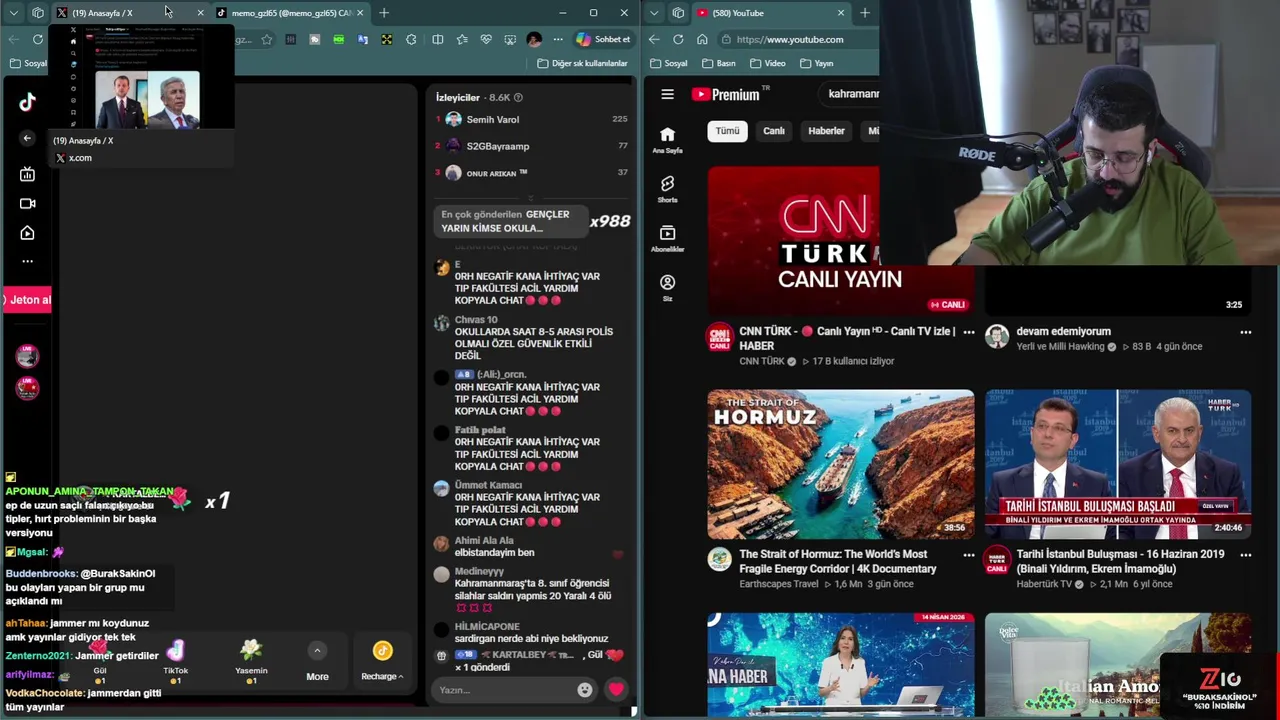Go to YouTube Ana Sayfa
Image resolution: width=1280 pixels, height=720 pixels.
coord(667,140)
